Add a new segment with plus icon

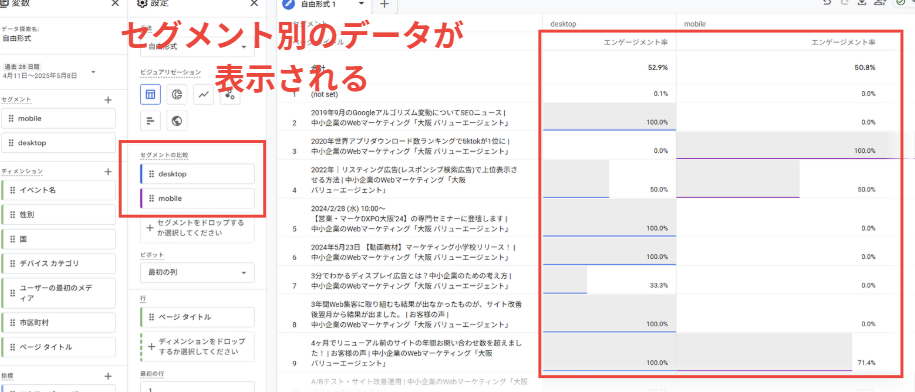[108, 100]
